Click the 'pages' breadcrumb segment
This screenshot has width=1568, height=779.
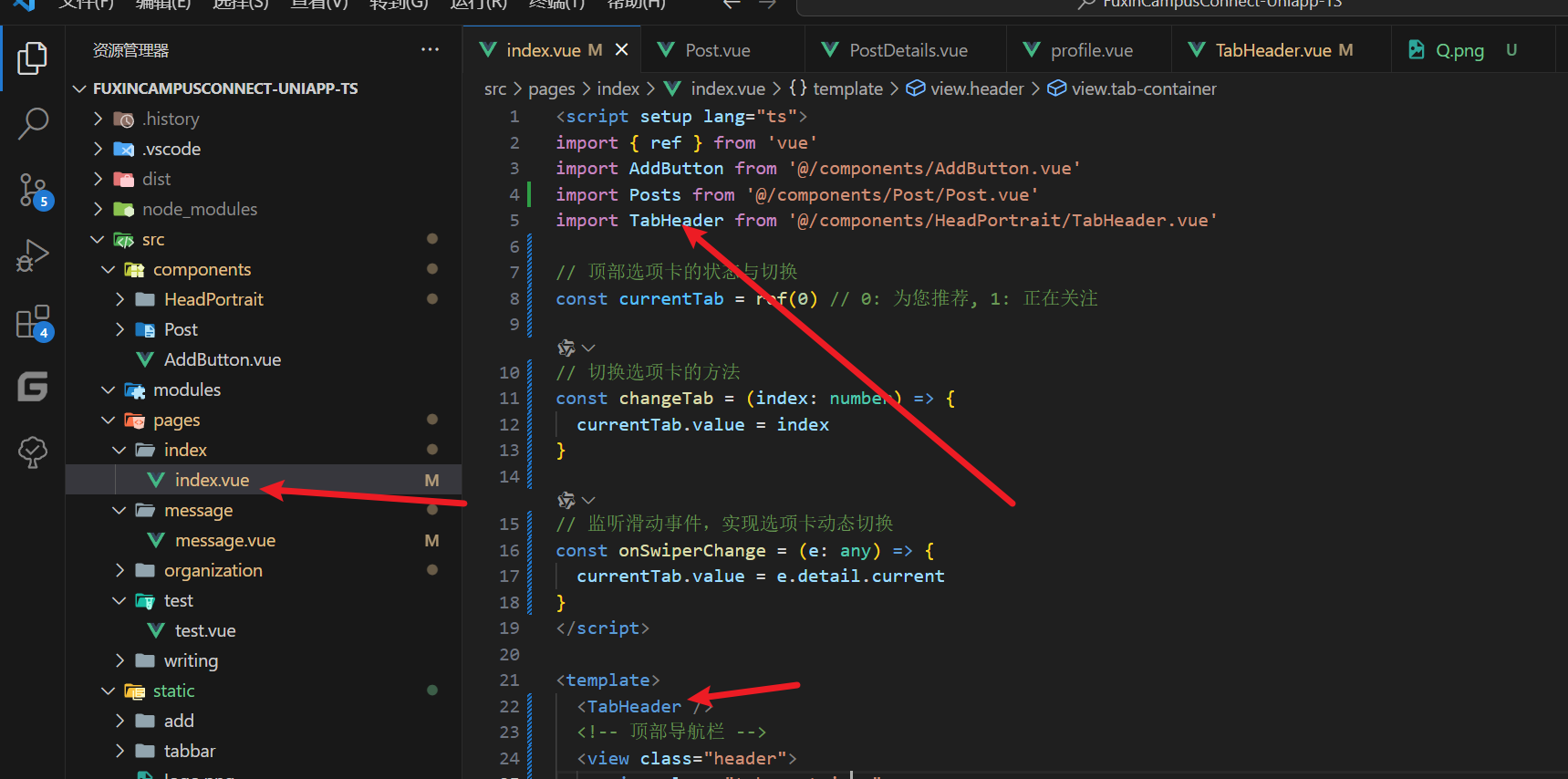(552, 88)
